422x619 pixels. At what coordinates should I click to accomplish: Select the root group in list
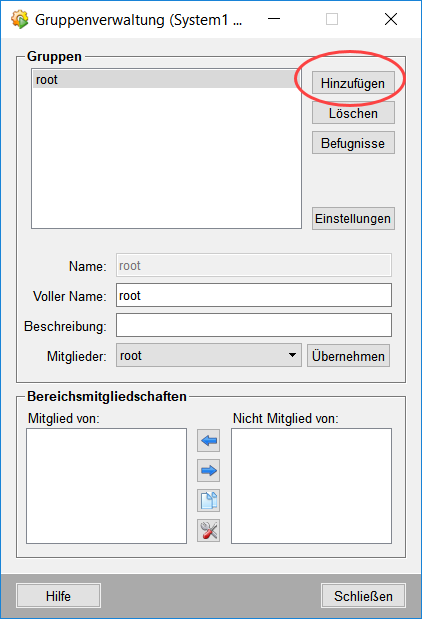click(x=166, y=79)
